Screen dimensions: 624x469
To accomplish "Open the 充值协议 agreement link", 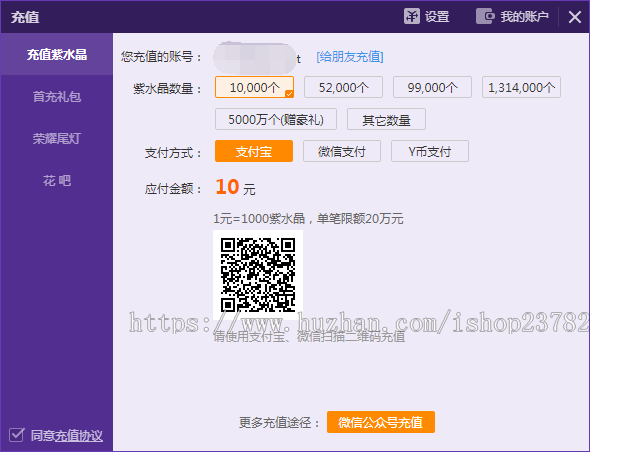I will coord(78,436).
